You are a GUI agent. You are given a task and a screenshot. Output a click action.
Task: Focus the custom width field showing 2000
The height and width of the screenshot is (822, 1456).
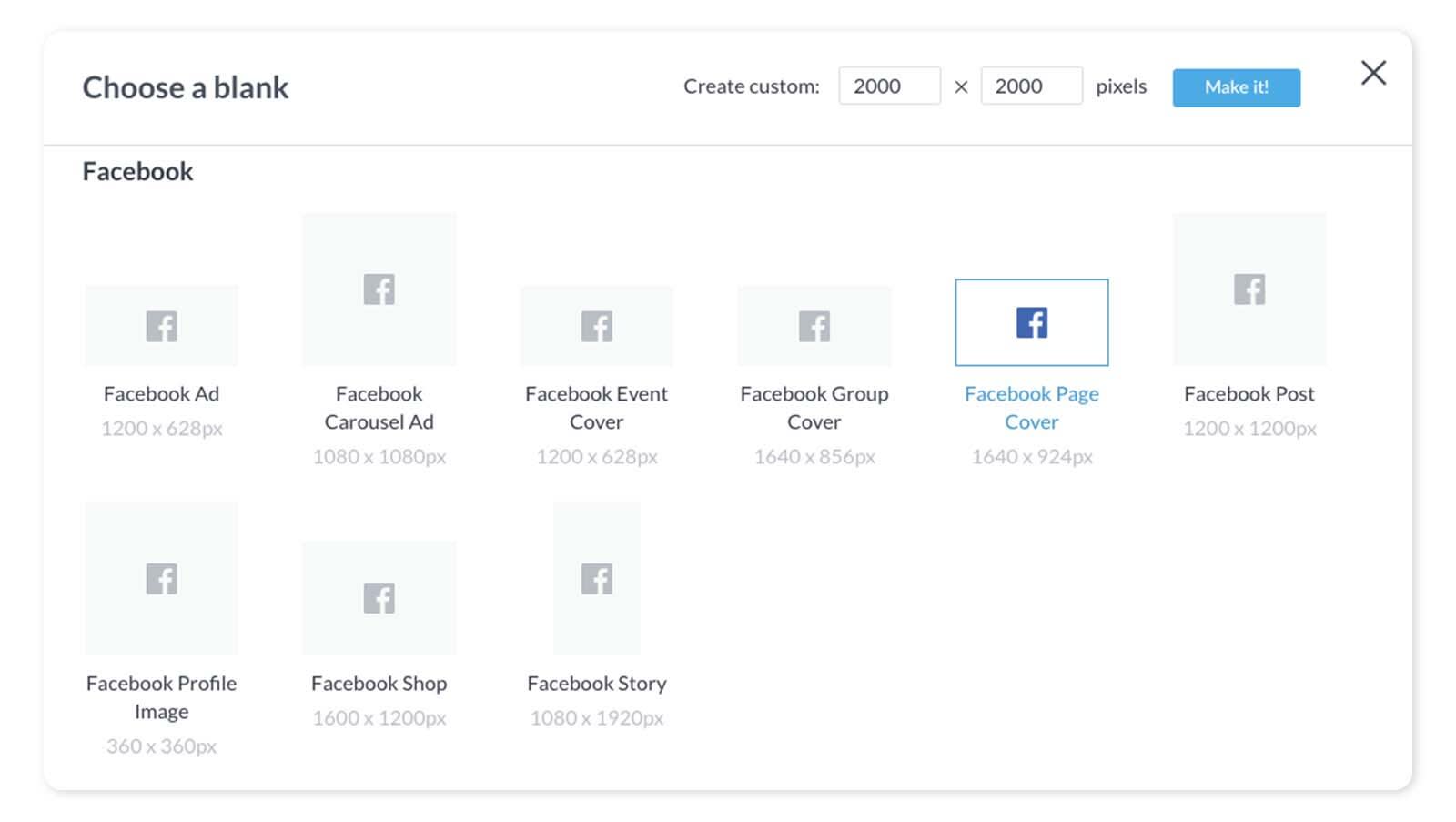click(889, 86)
